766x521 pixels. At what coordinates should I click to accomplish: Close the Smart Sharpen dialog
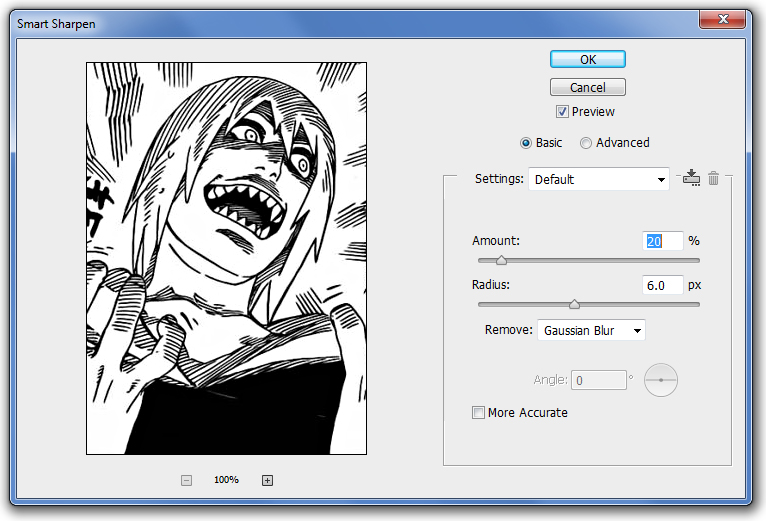click(723, 19)
